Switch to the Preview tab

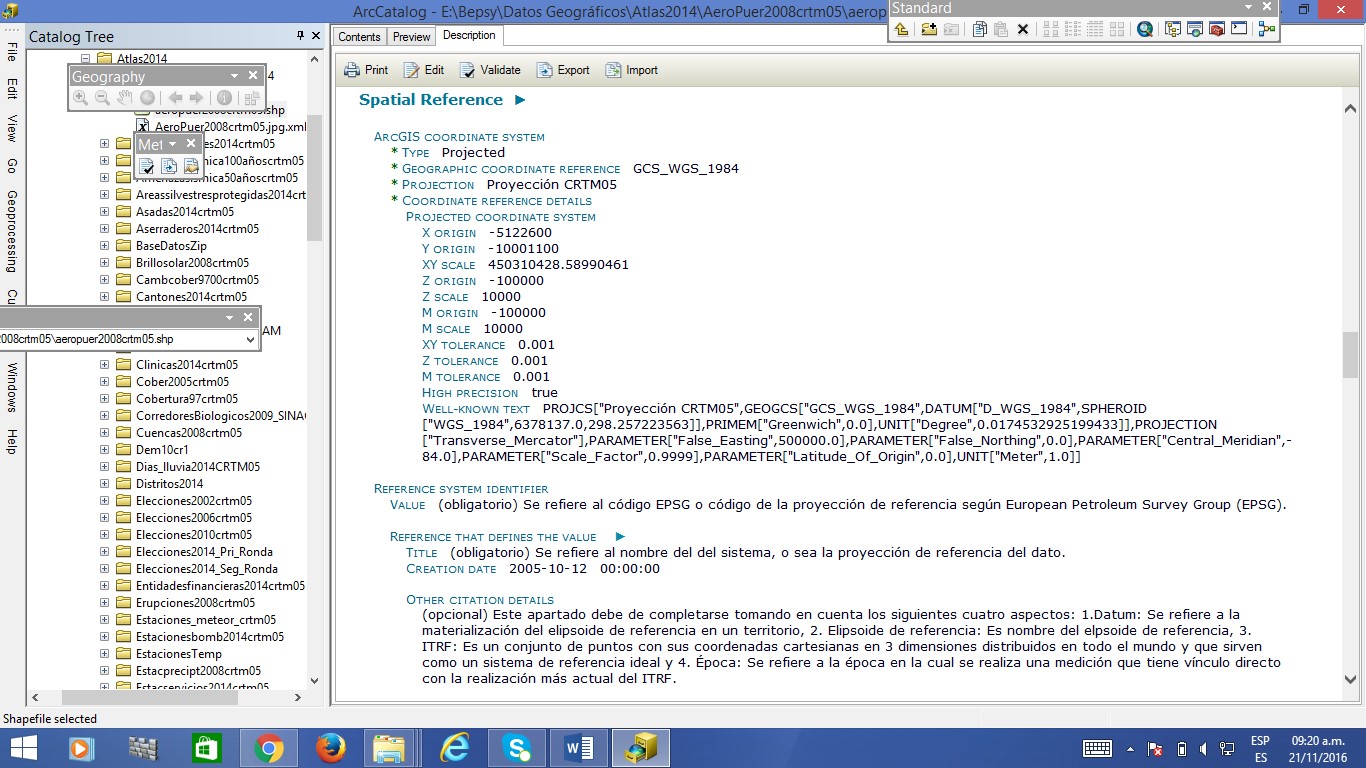[x=411, y=37]
